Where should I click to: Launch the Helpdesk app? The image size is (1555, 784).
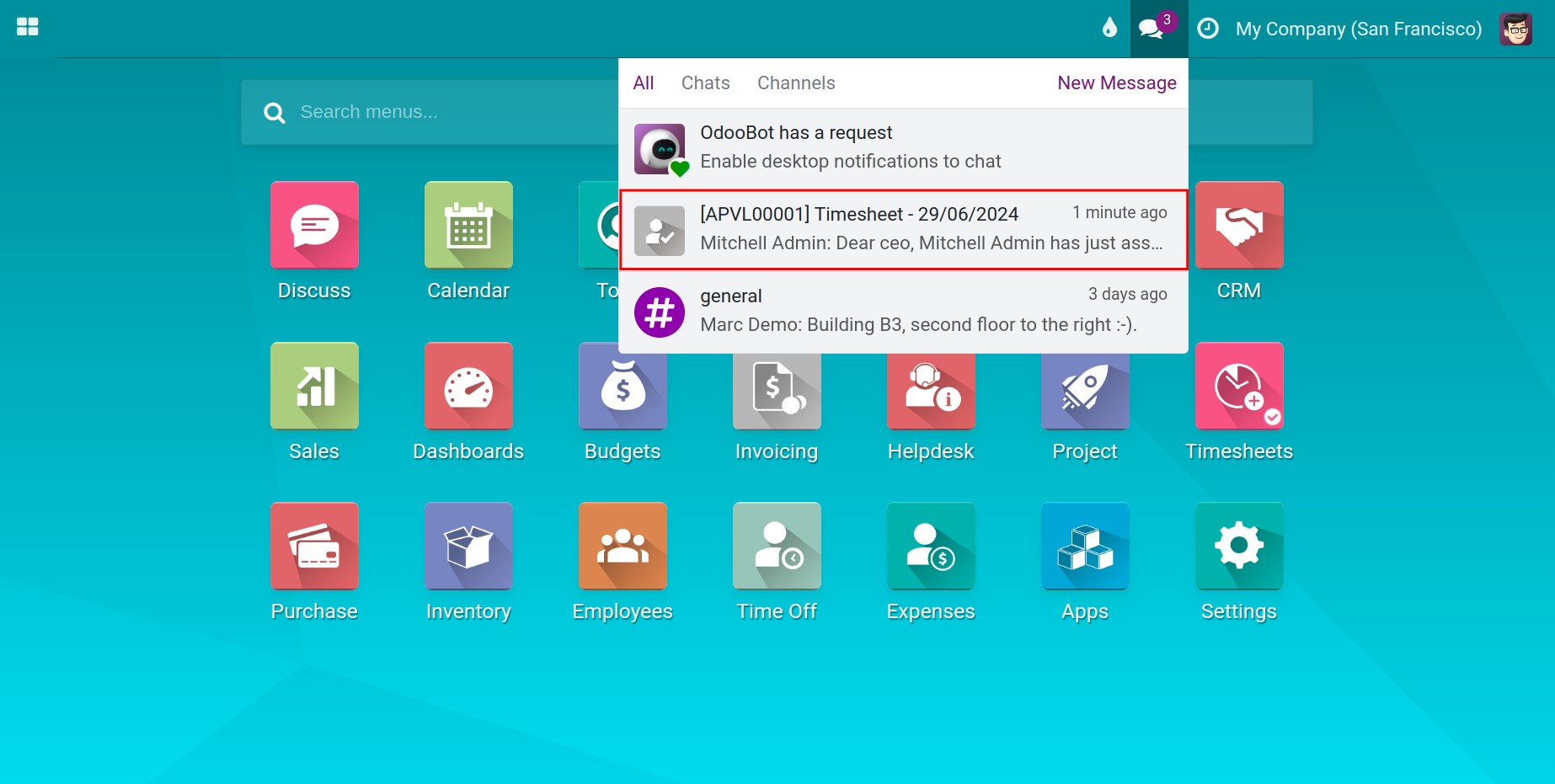(x=931, y=392)
